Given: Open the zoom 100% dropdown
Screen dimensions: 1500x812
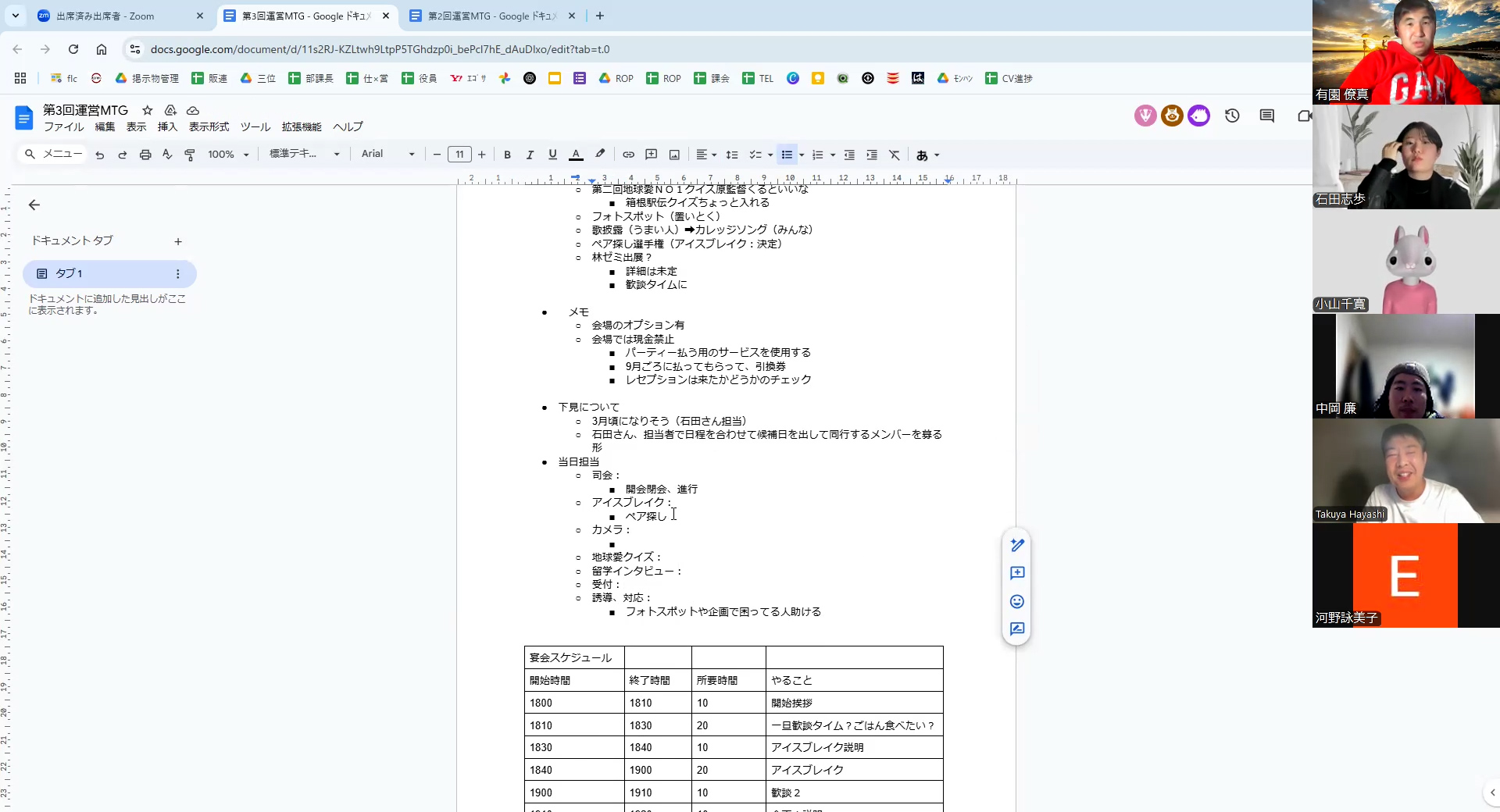Looking at the screenshot, I should (228, 155).
